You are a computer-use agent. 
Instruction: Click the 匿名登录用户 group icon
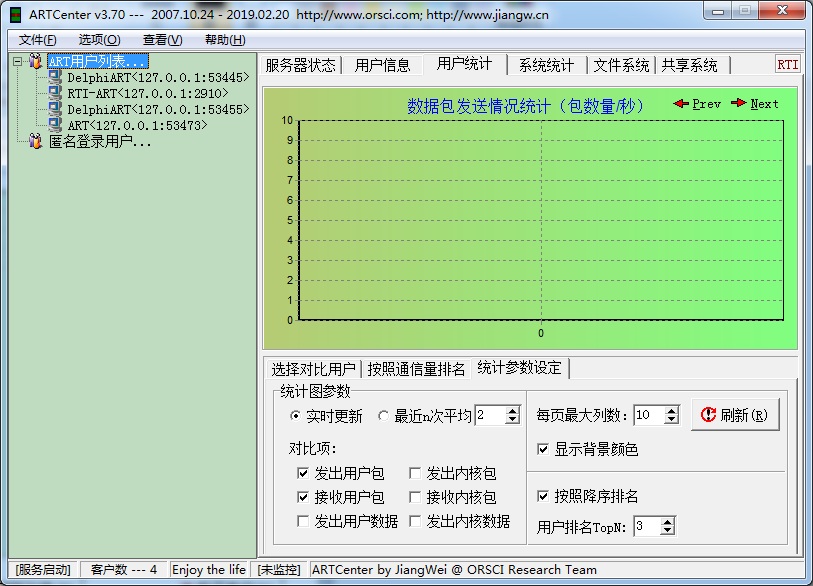[35, 141]
